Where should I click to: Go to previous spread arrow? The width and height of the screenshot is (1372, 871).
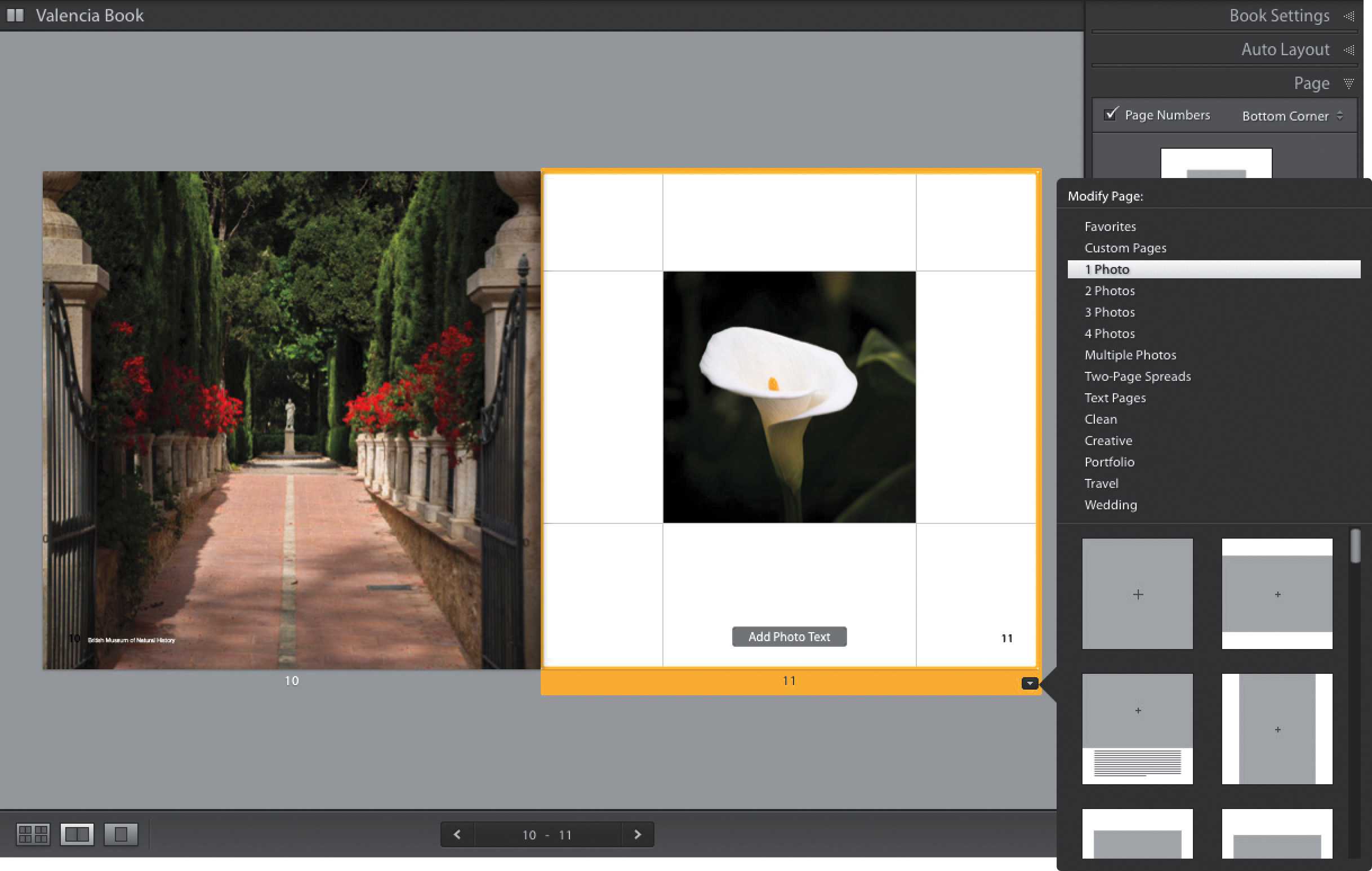pos(457,834)
